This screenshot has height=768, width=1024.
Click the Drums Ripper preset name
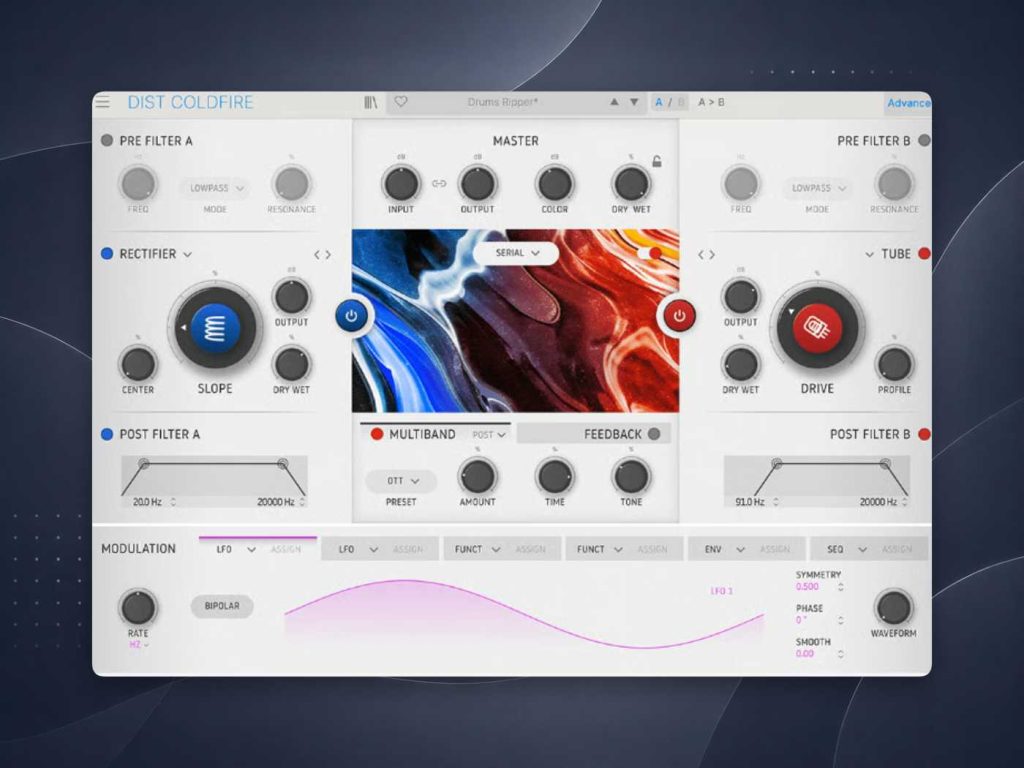click(503, 103)
